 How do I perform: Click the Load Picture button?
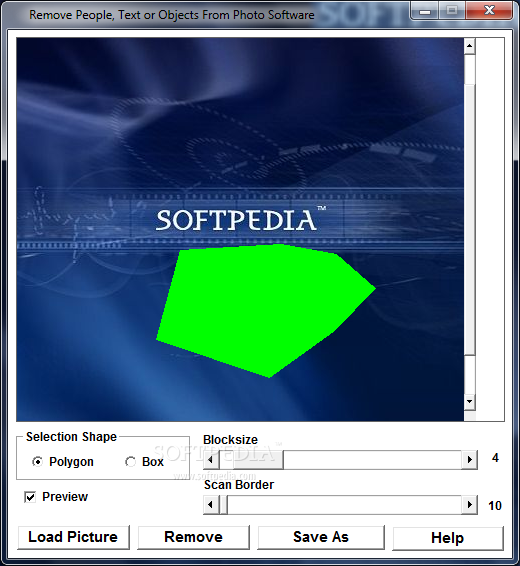(73, 537)
